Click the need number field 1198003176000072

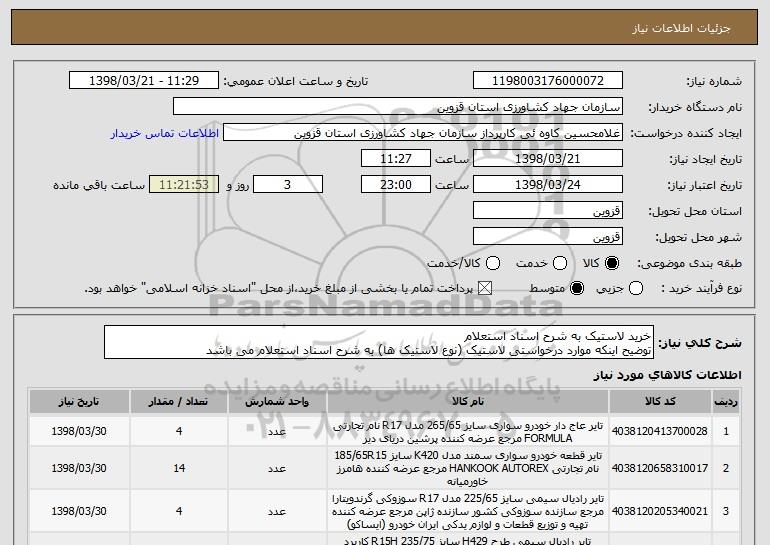[548, 81]
